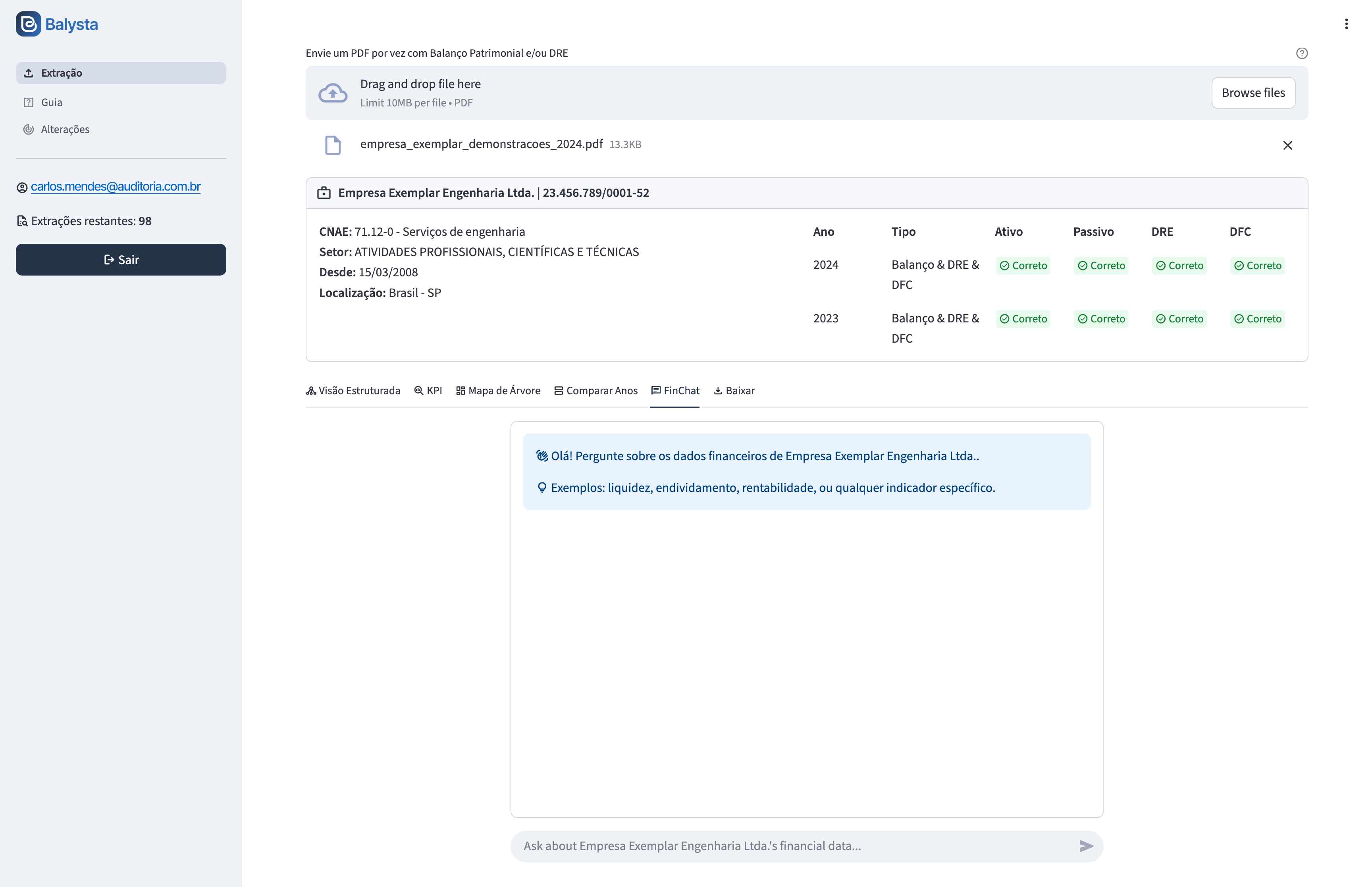Click the cloud upload icon
1372x887 pixels.
[x=333, y=93]
